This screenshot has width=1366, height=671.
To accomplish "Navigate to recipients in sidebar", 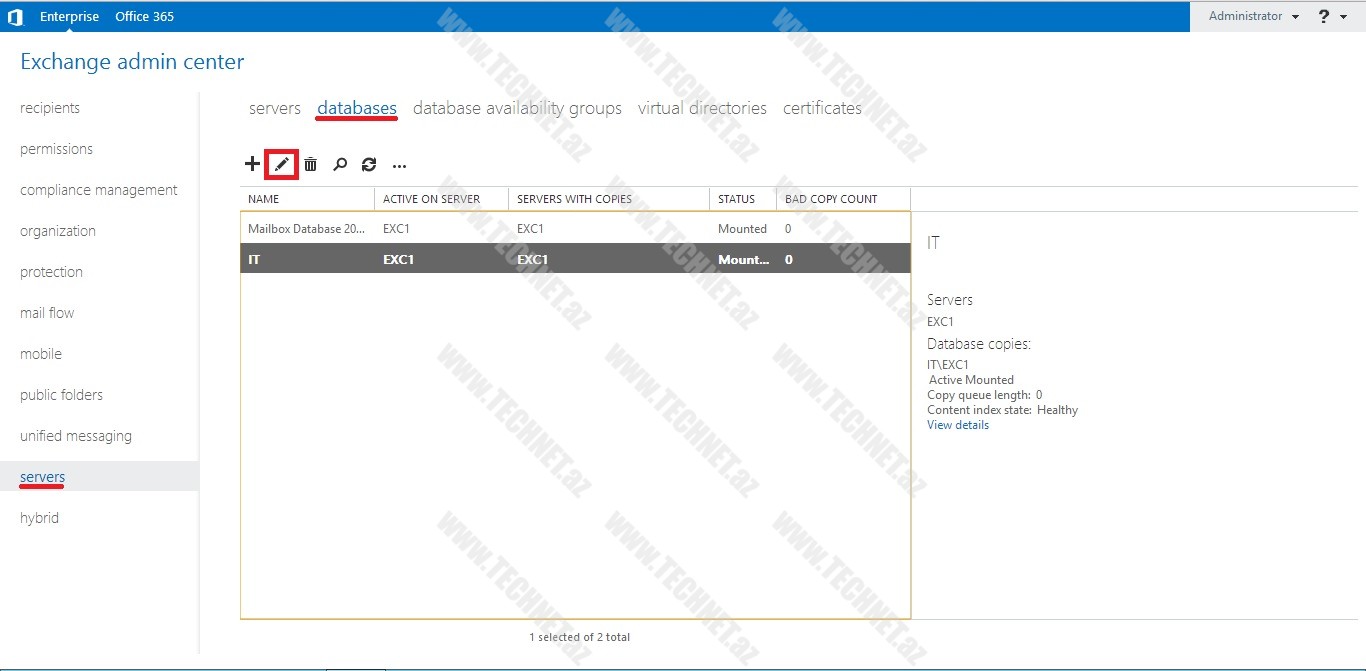I will click(50, 108).
